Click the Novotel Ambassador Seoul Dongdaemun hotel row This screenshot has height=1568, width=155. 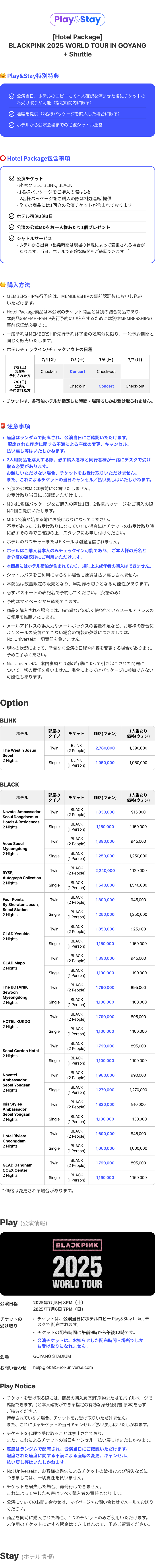77,819
